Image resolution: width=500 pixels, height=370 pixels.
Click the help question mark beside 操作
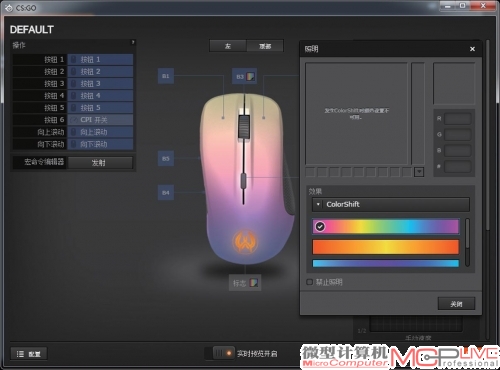133,42
